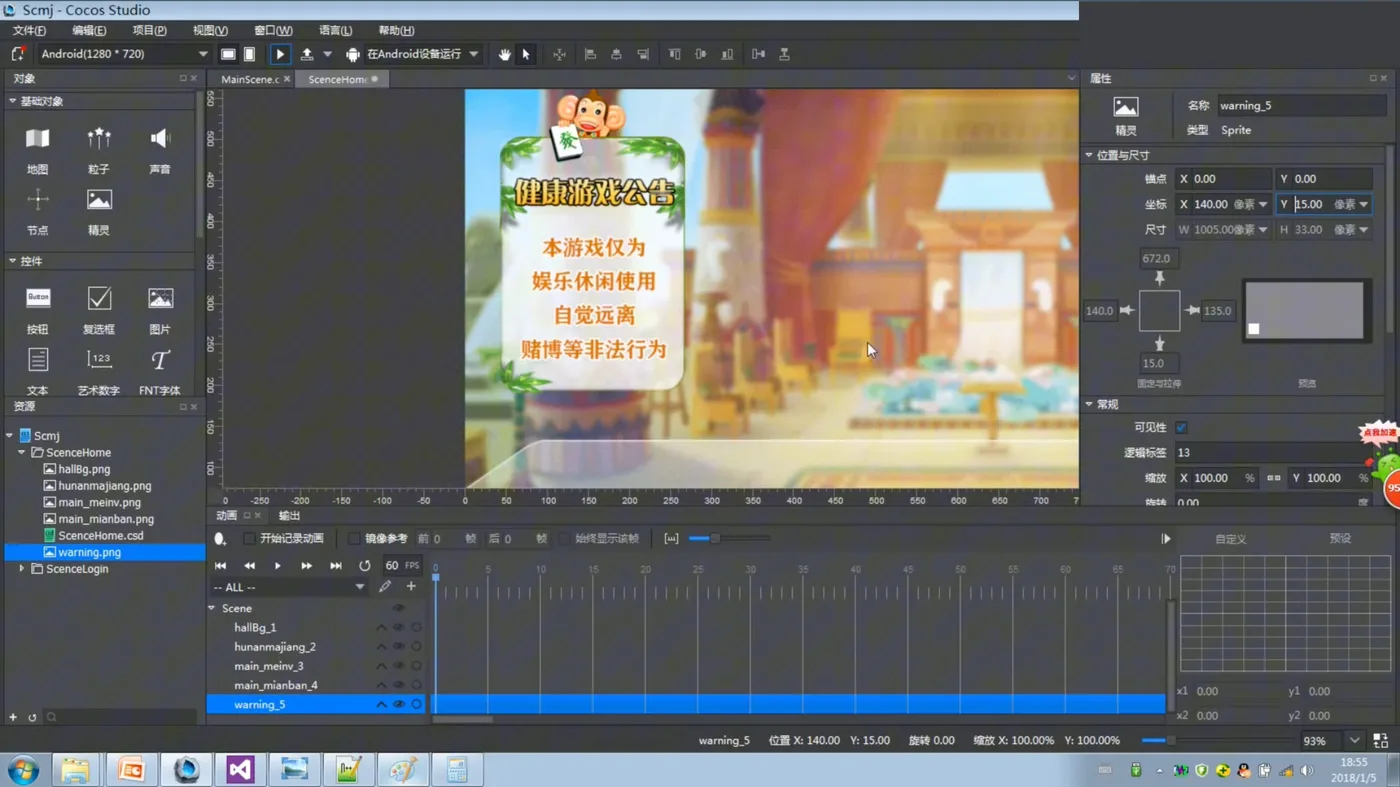Screen dimensions: 1400x787
Task: Toggle eye visibility for main_meinv_3 layer
Action: pos(398,666)
